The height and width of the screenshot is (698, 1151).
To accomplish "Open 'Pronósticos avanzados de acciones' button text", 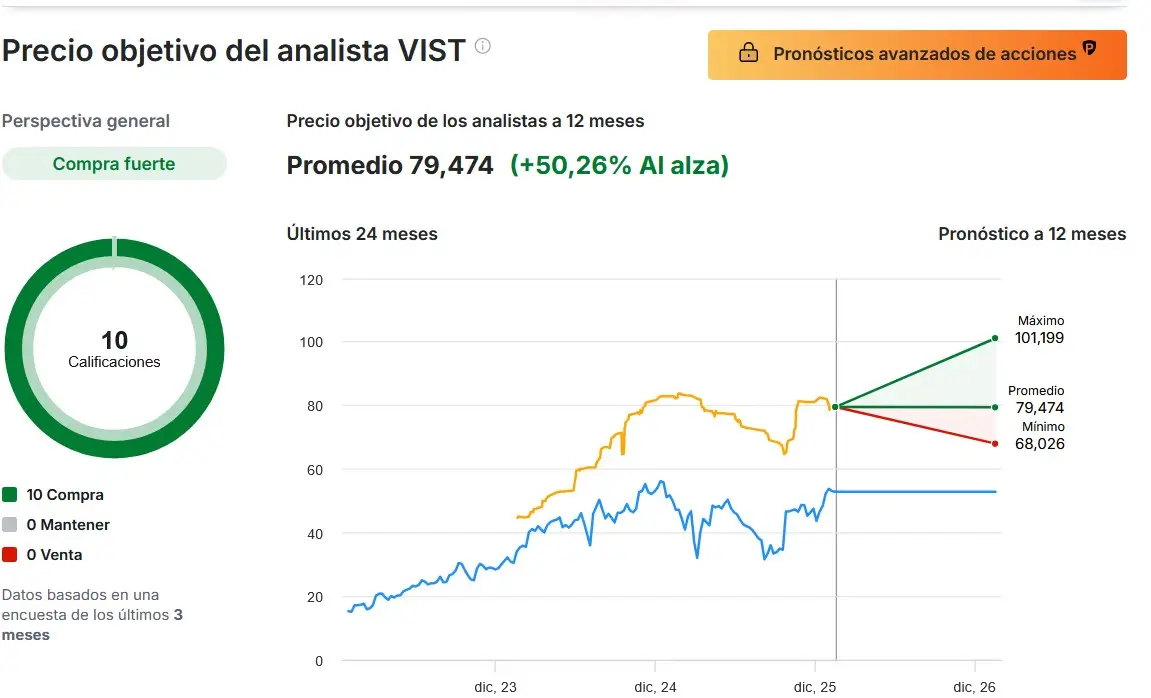I will (x=924, y=54).
